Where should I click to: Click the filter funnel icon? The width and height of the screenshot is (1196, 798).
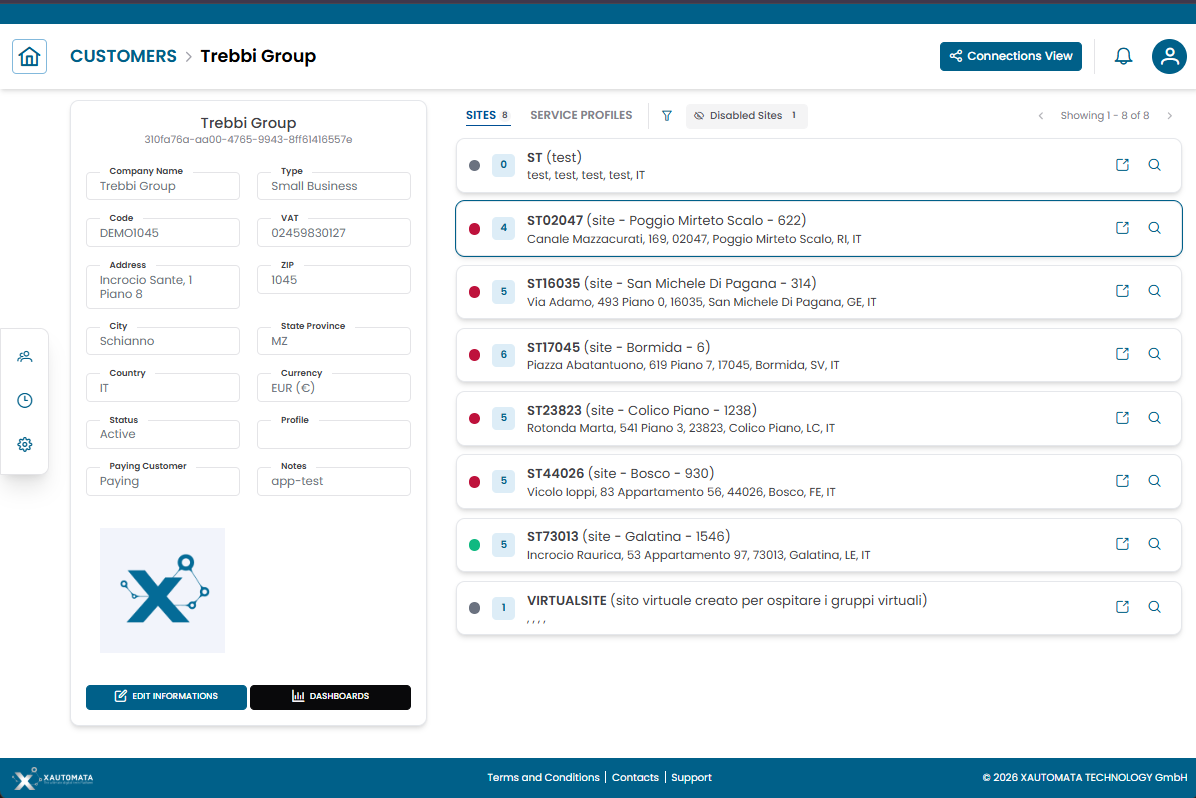coord(667,116)
